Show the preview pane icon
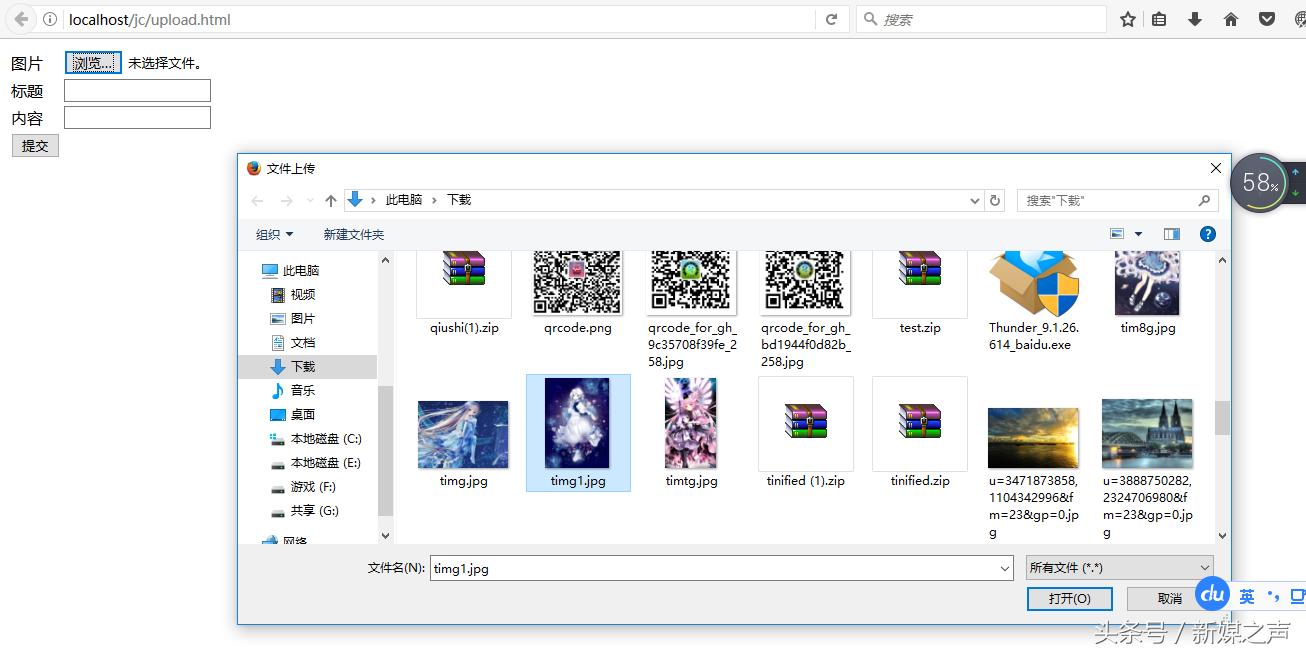1306x654 pixels. pos(1171,233)
